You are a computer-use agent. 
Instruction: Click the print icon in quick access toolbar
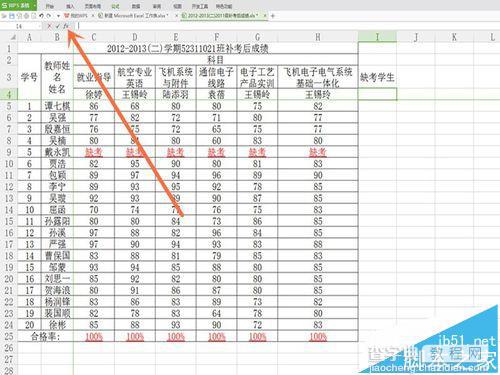[x=26, y=16]
